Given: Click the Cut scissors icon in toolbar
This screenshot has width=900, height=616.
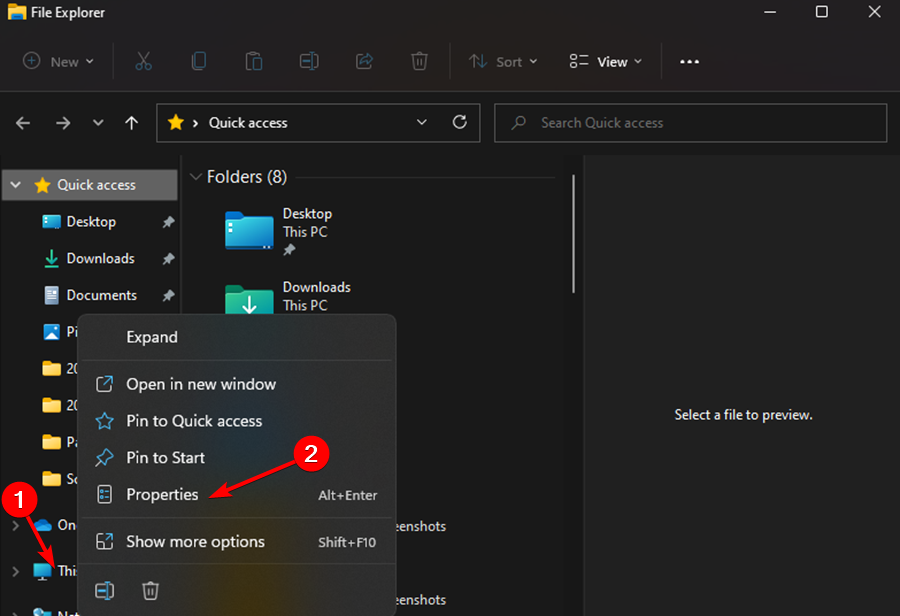Looking at the screenshot, I should (x=143, y=61).
